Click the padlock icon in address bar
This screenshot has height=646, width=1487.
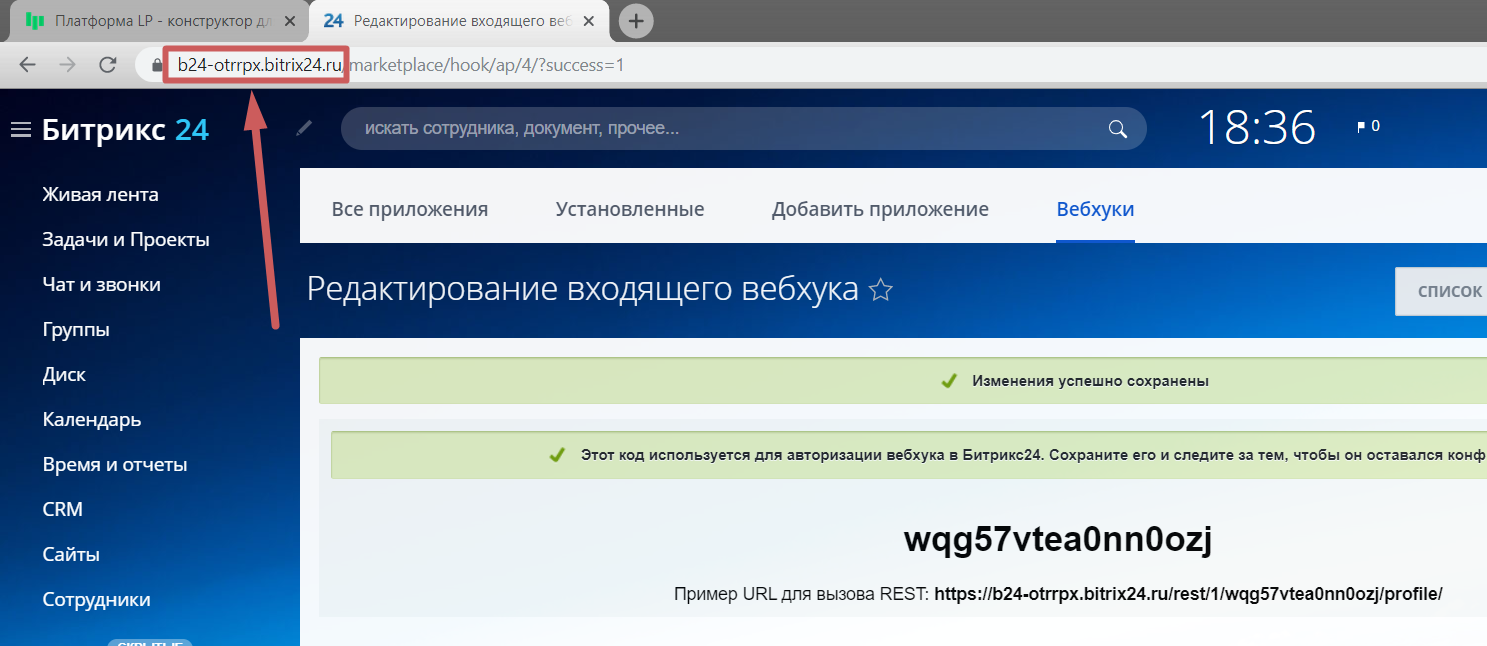(x=156, y=65)
